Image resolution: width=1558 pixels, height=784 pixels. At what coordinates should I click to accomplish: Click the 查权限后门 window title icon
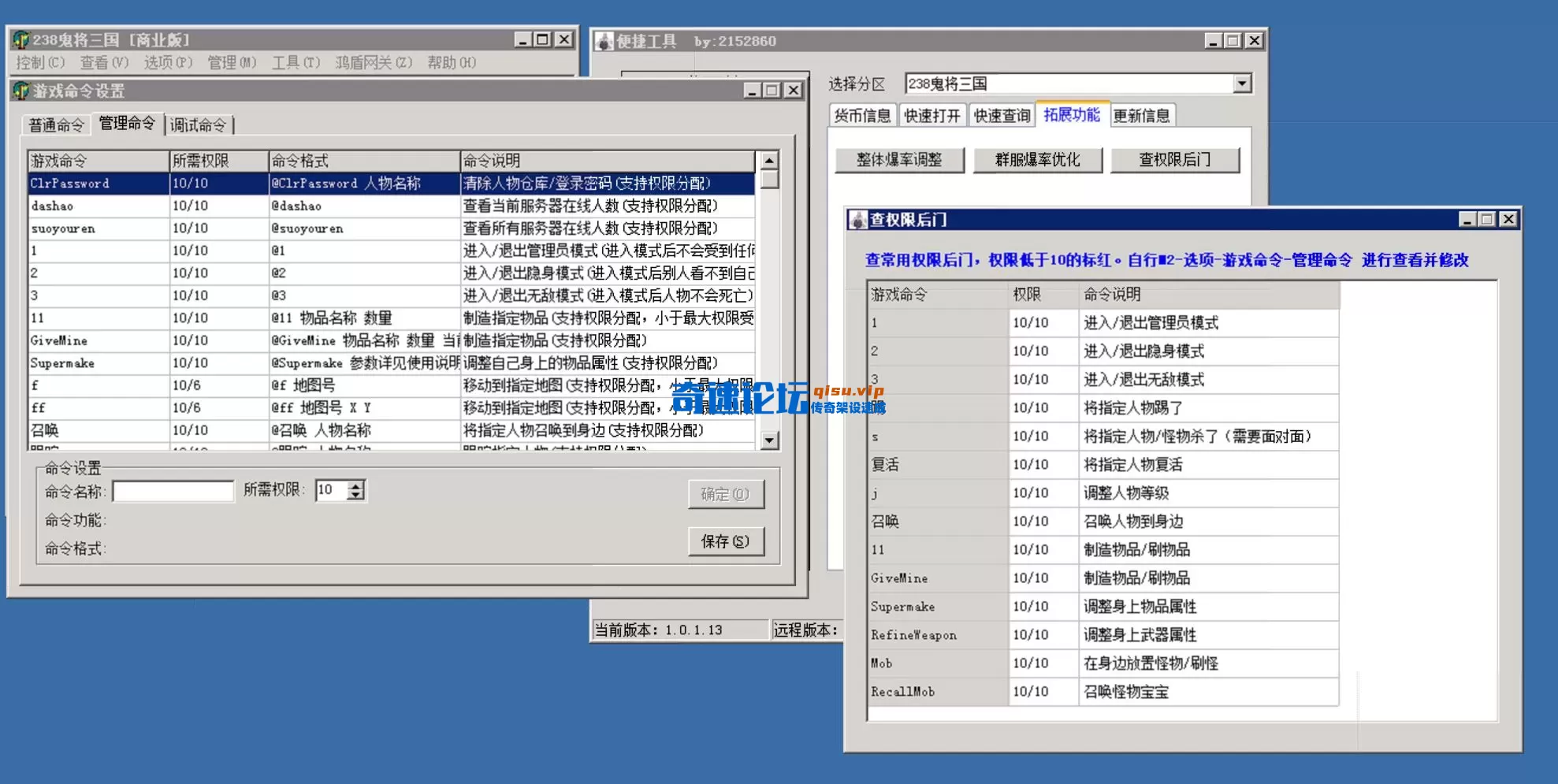click(859, 219)
